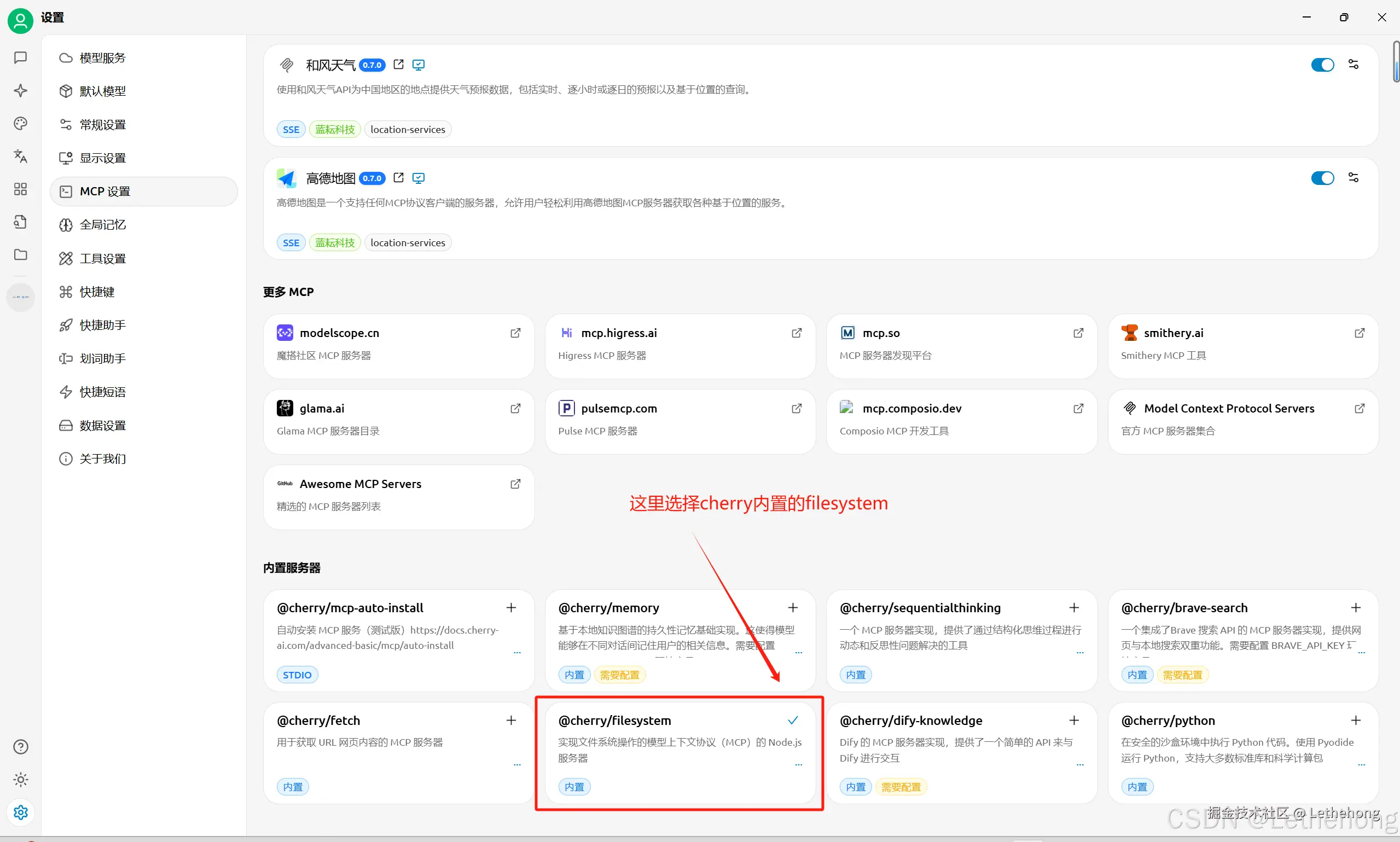Open the mini-apps grid sidebar icon
The image size is (1400, 842).
tap(20, 189)
